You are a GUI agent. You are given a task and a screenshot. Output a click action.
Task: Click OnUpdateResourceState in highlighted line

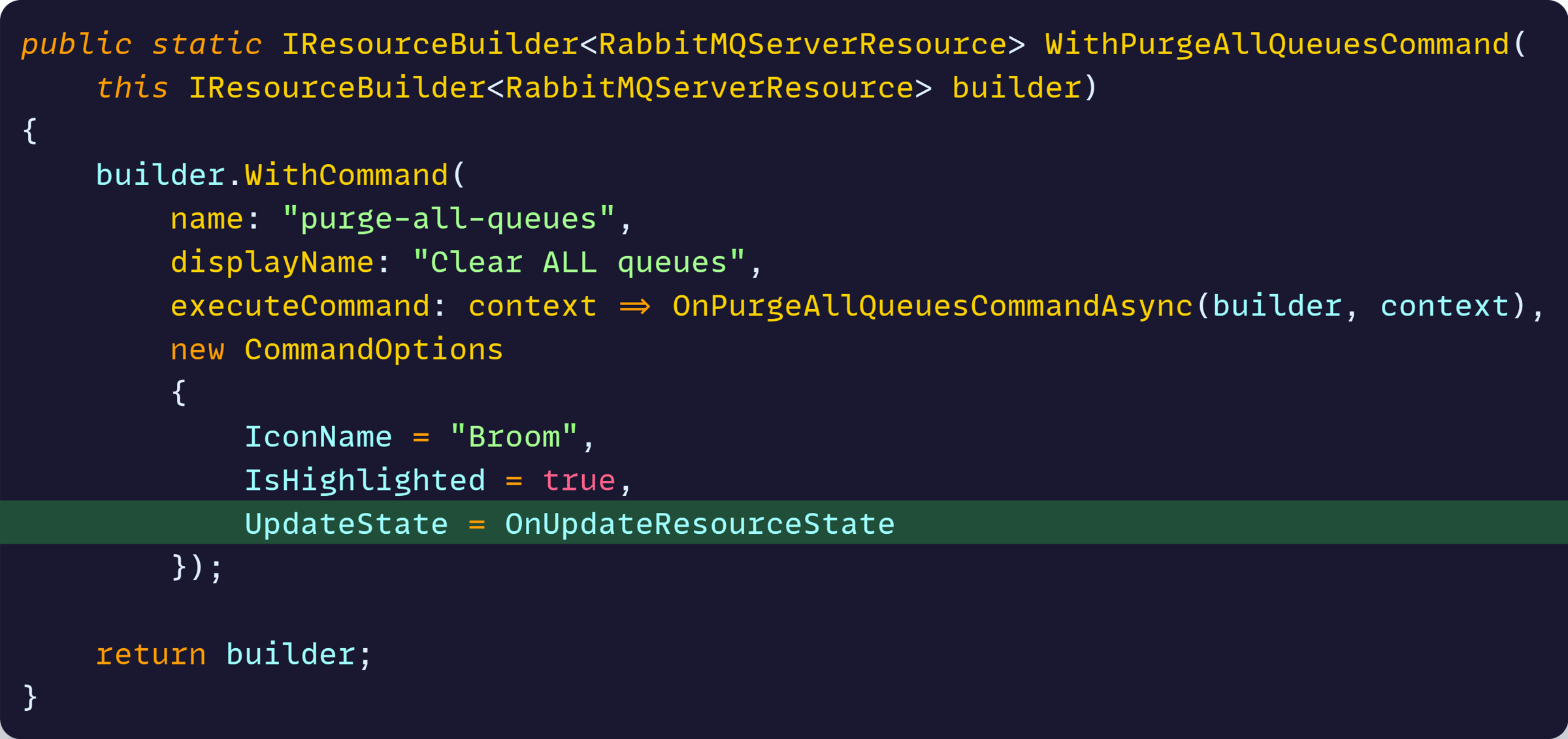(x=700, y=524)
